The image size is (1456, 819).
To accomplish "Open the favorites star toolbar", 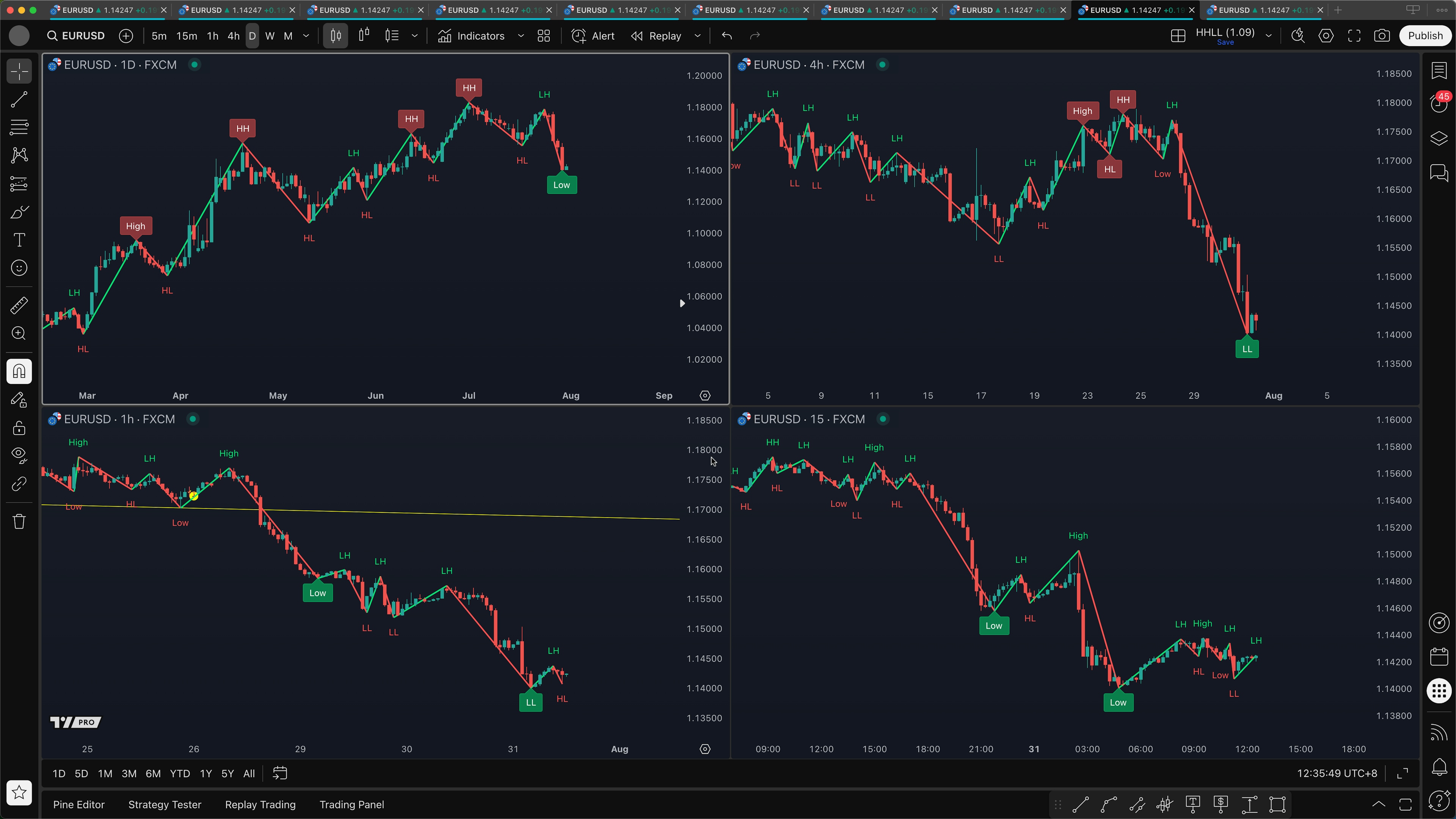I will click(x=19, y=792).
